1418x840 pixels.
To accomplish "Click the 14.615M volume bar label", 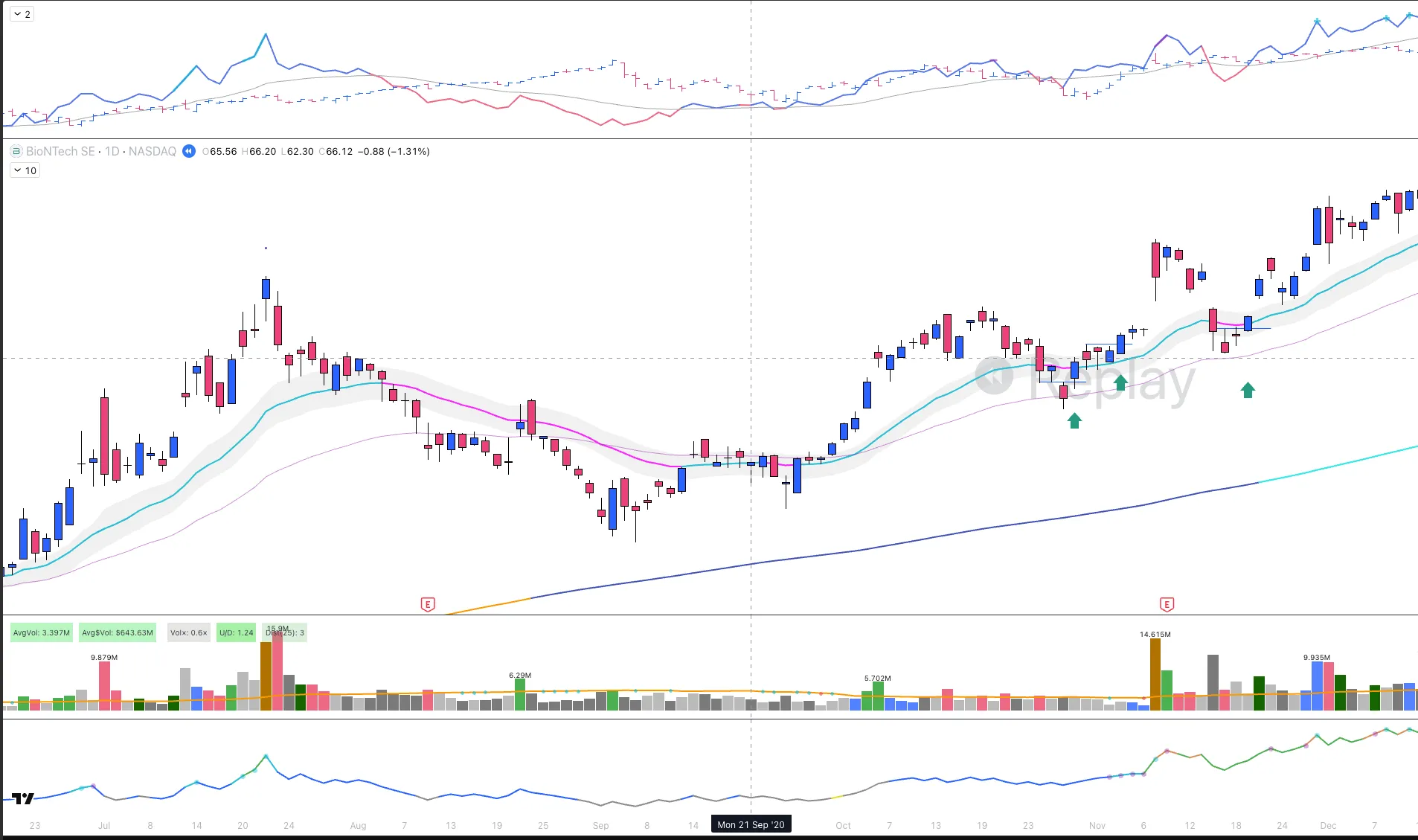I will (1155, 635).
